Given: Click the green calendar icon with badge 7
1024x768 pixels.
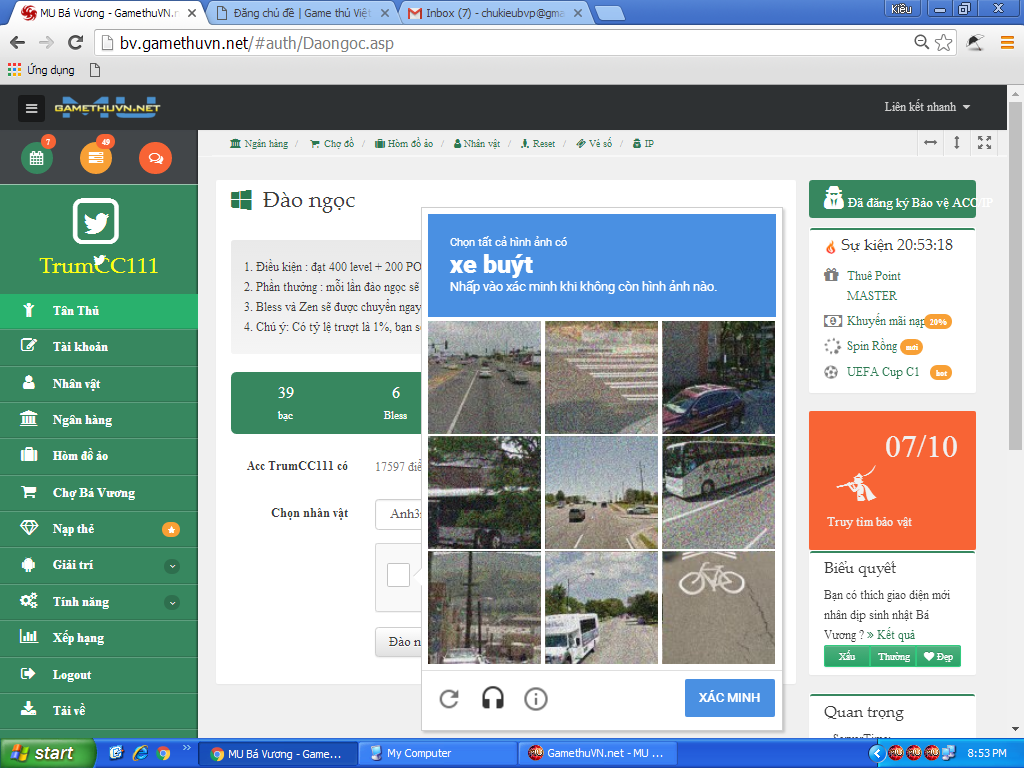Looking at the screenshot, I should [37, 158].
